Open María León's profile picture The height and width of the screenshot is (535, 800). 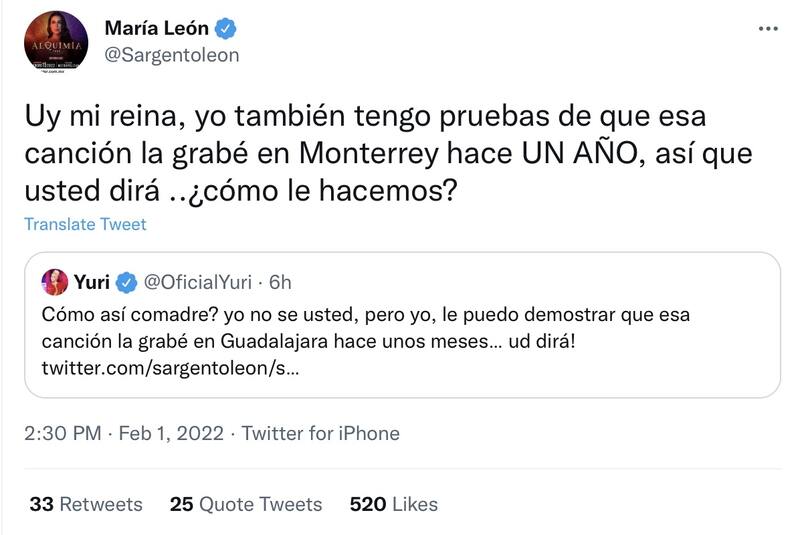click(56, 42)
